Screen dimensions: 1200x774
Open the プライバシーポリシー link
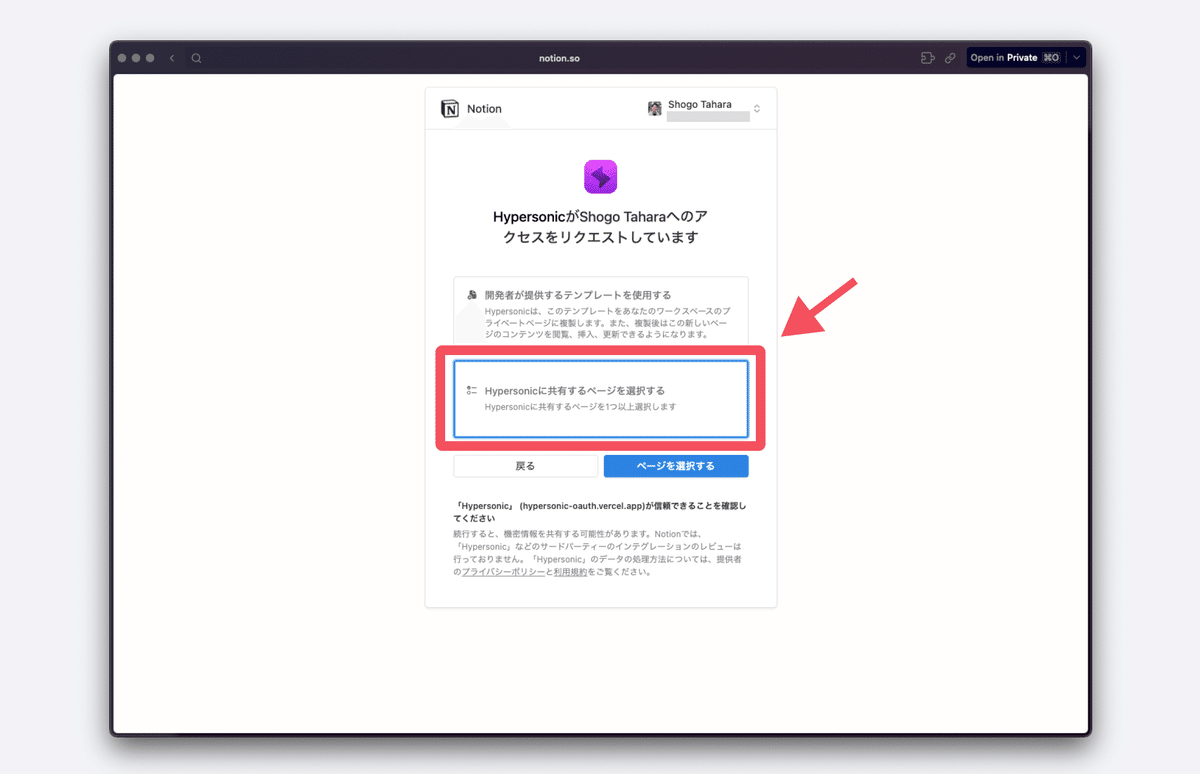[x=503, y=571]
